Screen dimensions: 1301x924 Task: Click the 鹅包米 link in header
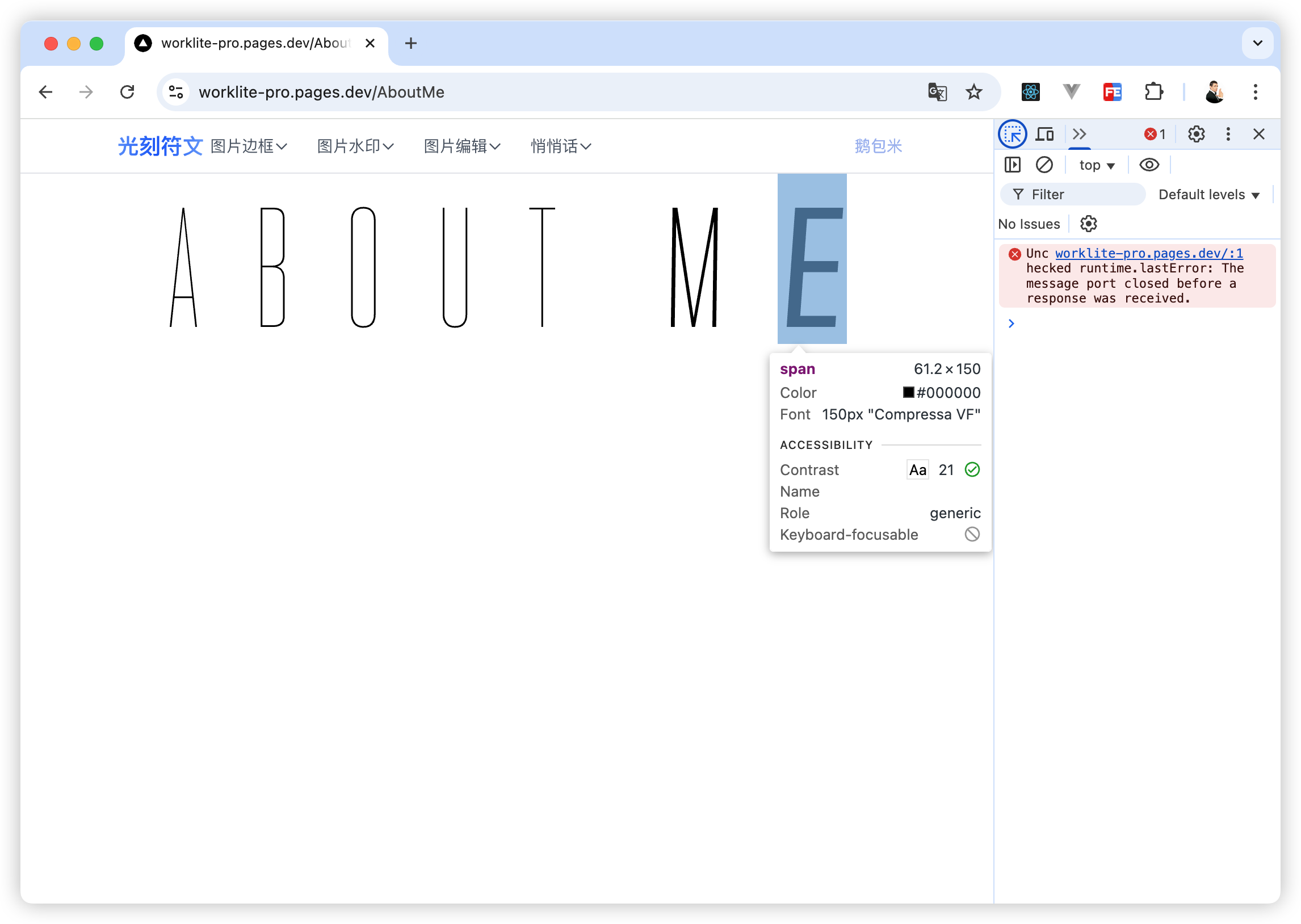(878, 146)
